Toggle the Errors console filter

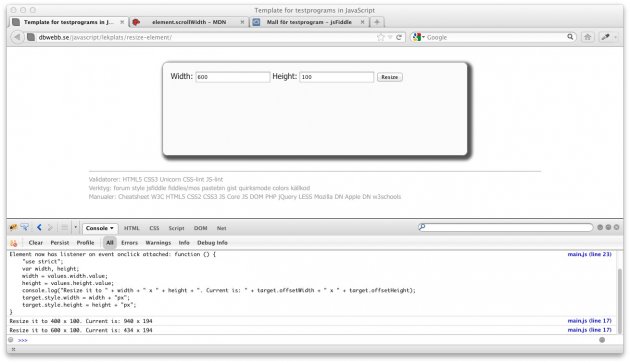pos(129,243)
